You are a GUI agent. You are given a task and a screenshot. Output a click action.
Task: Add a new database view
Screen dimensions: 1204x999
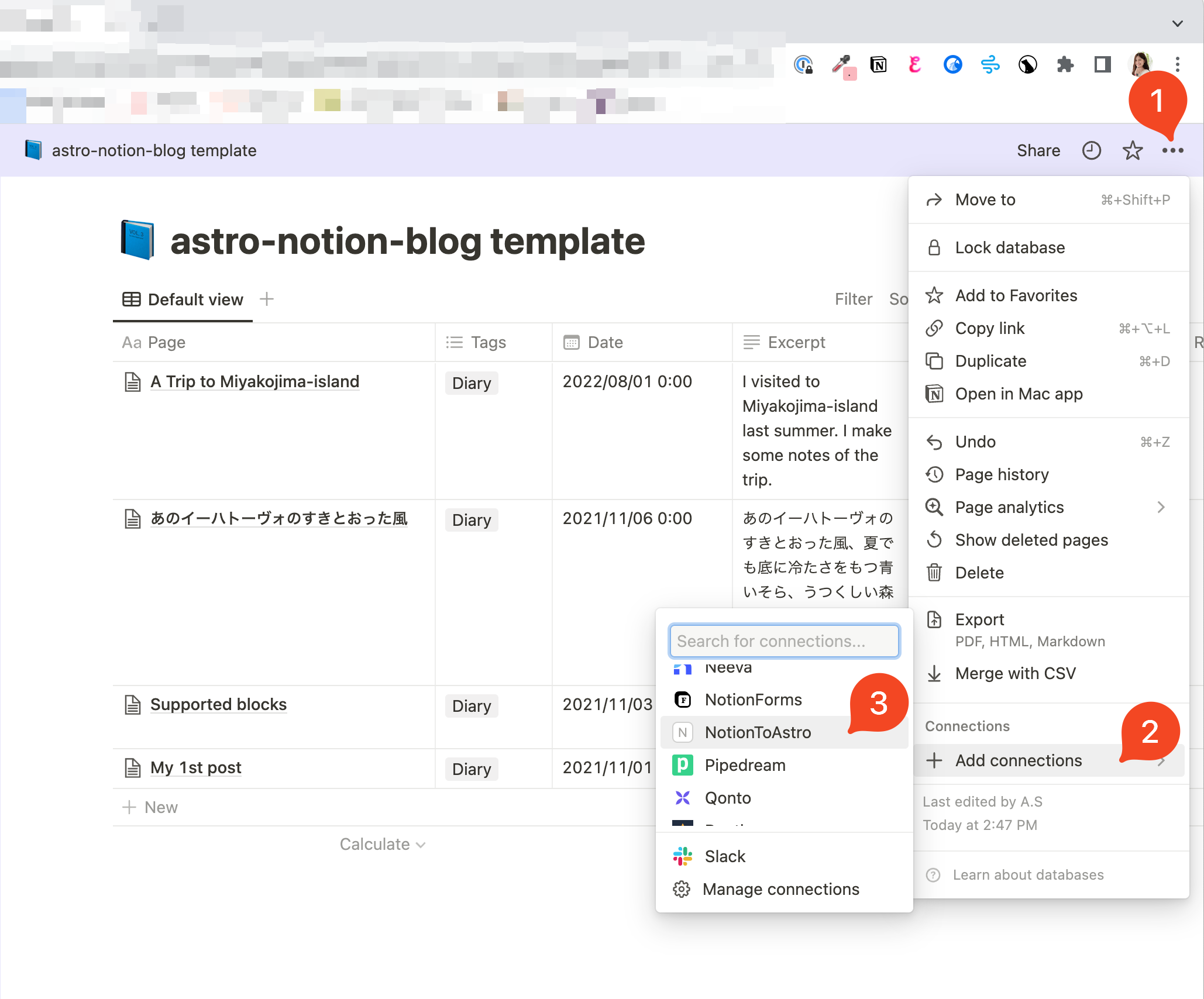267,299
